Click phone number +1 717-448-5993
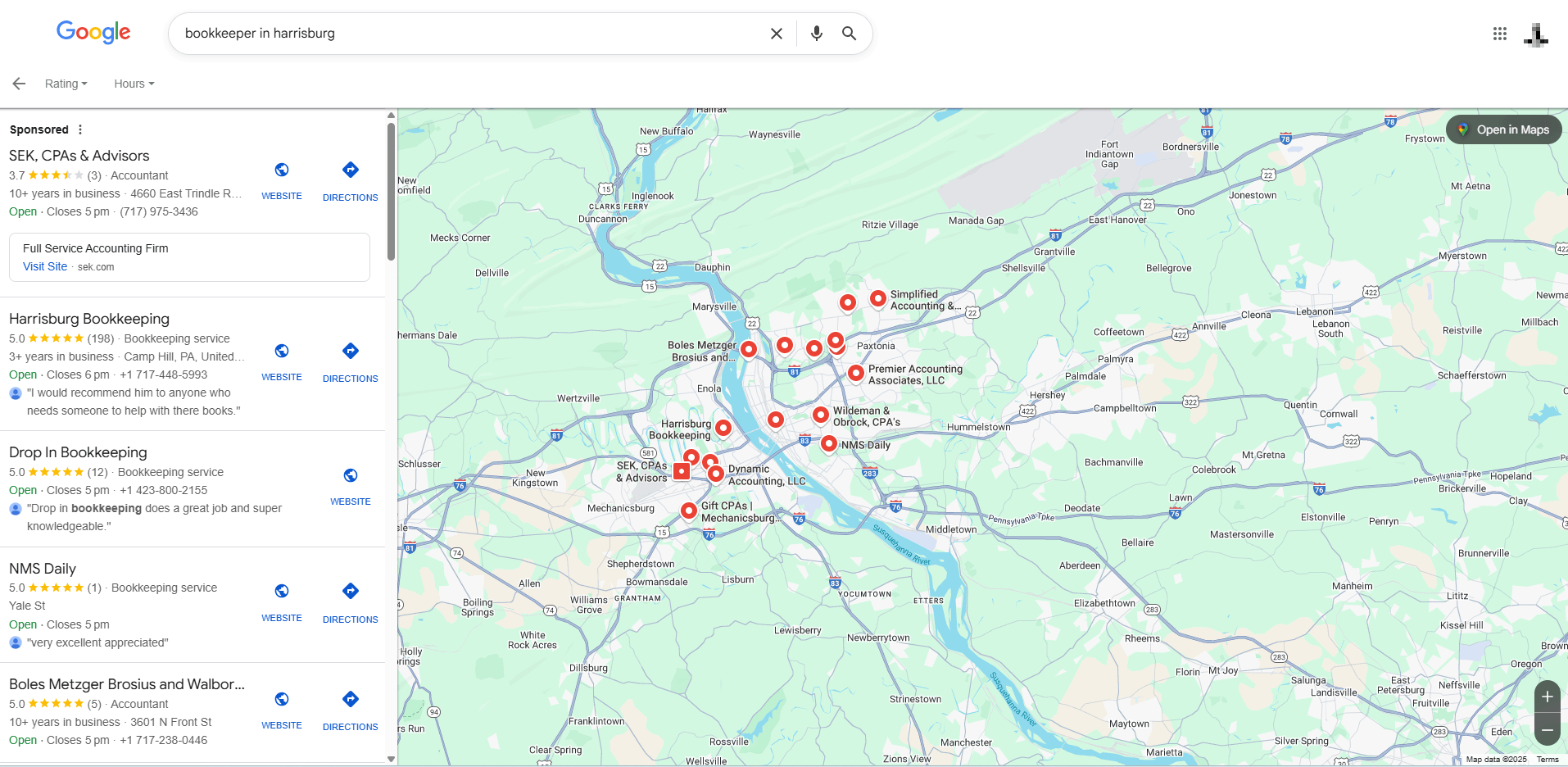This screenshot has height=767, width=1568. [163, 374]
